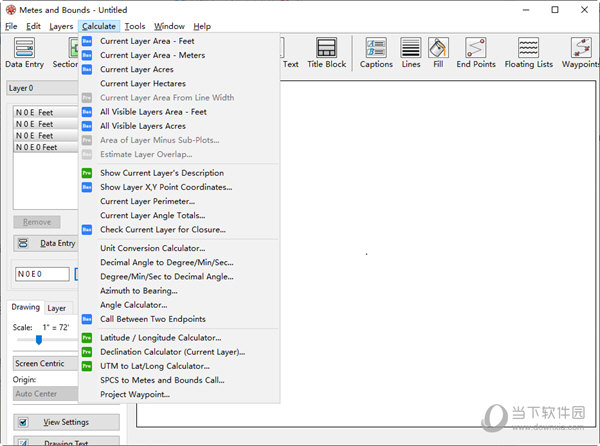
Task: Open the Help menu
Action: (202, 26)
